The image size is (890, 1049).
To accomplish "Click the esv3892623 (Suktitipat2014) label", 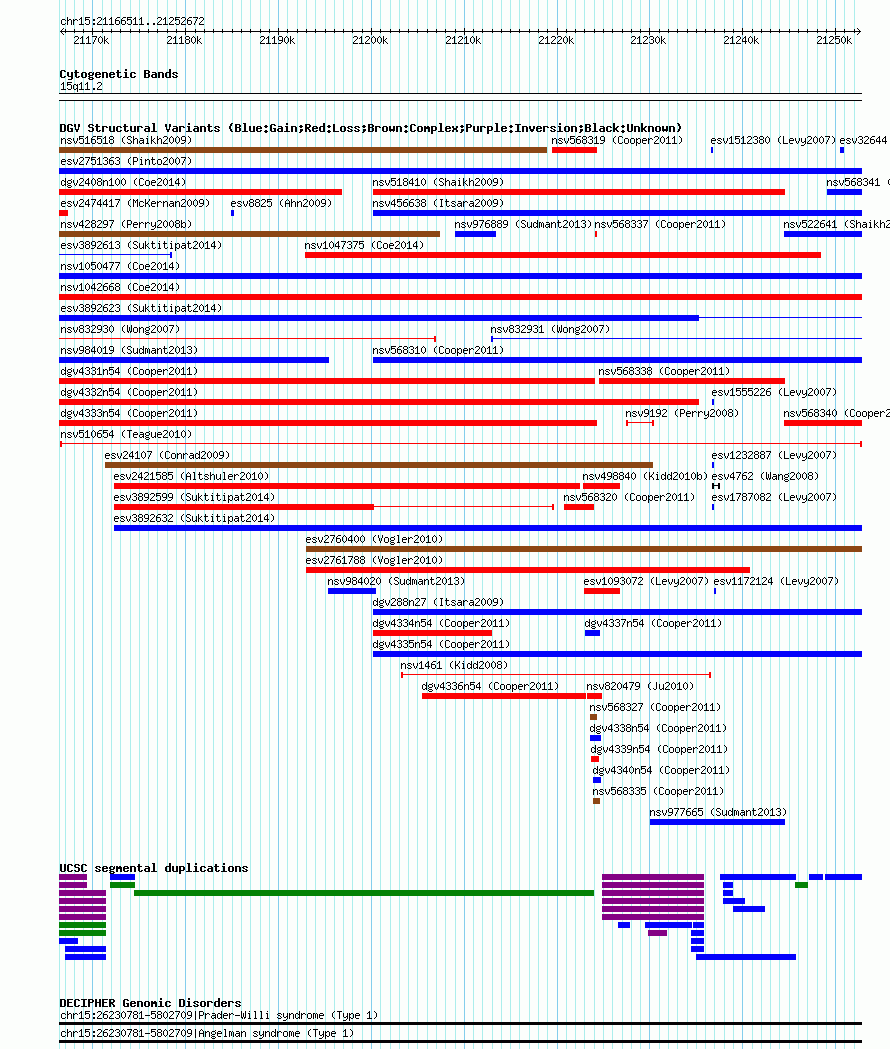I will click(x=141, y=308).
